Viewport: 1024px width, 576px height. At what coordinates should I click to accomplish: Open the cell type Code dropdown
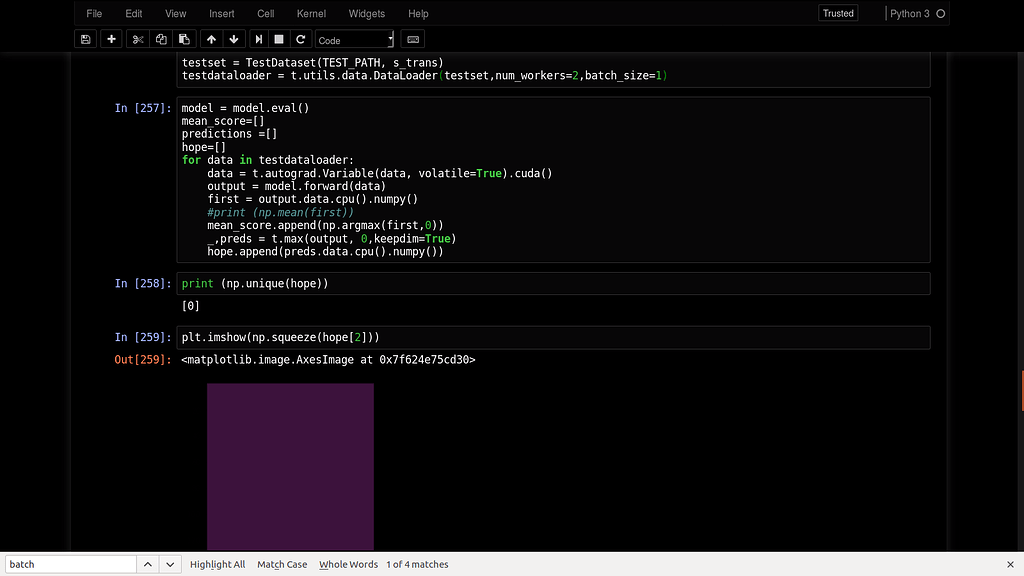pos(355,40)
